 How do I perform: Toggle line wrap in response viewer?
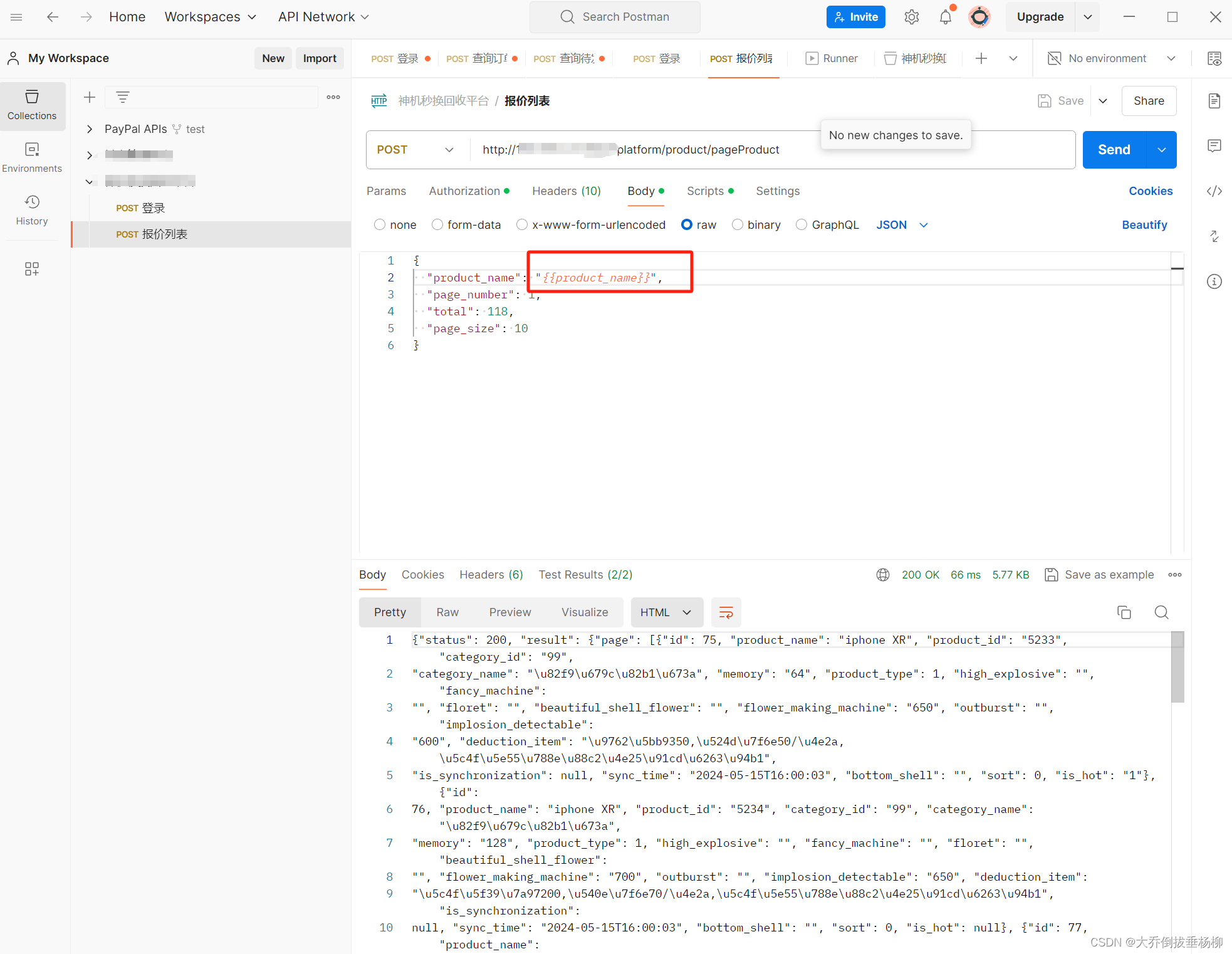coord(726,612)
